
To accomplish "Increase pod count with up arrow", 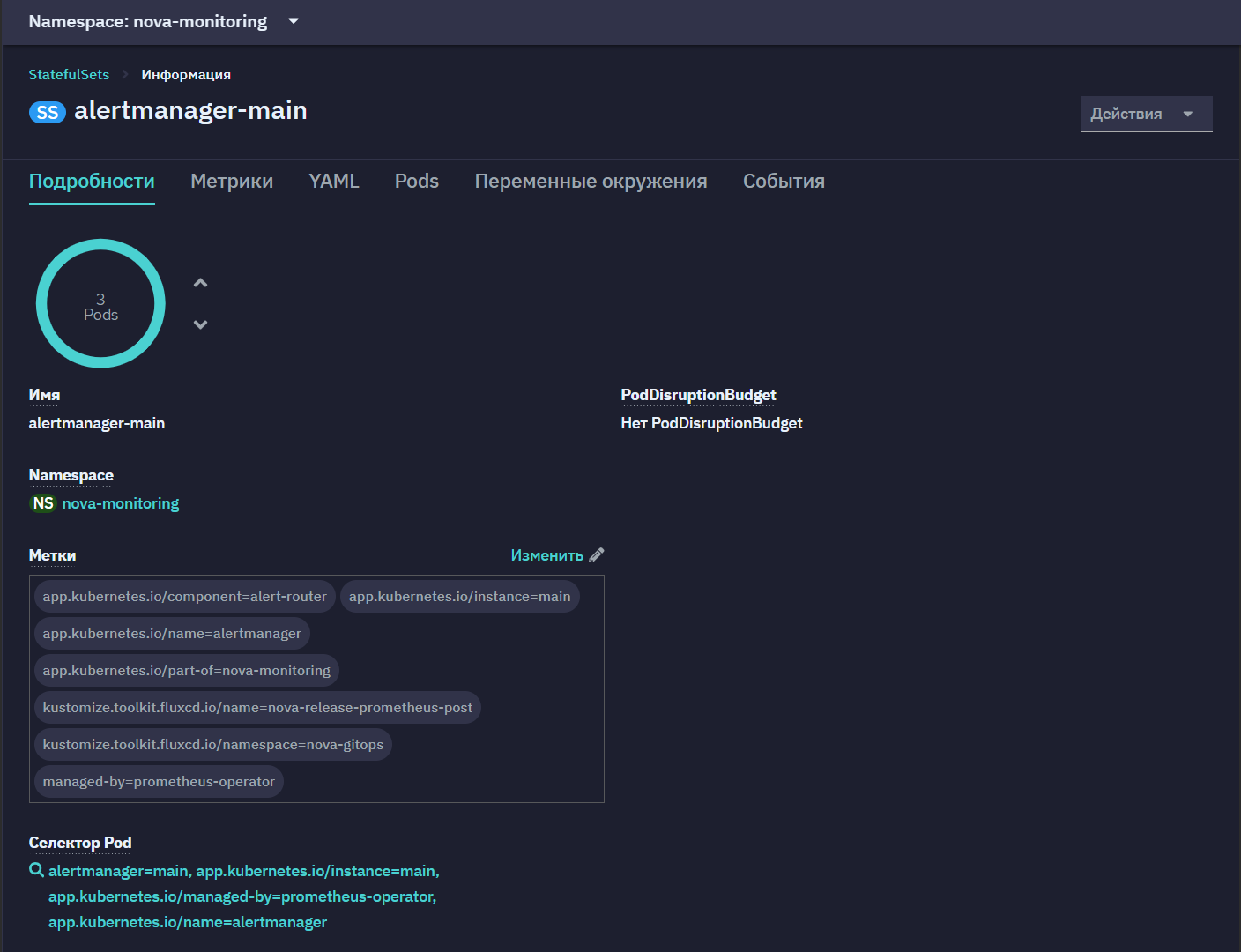I will 200,283.
